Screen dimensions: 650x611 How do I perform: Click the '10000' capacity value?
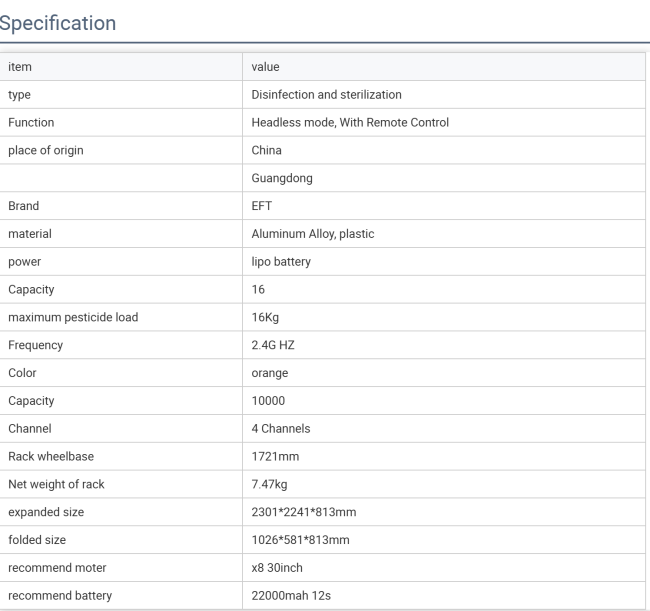coord(268,401)
